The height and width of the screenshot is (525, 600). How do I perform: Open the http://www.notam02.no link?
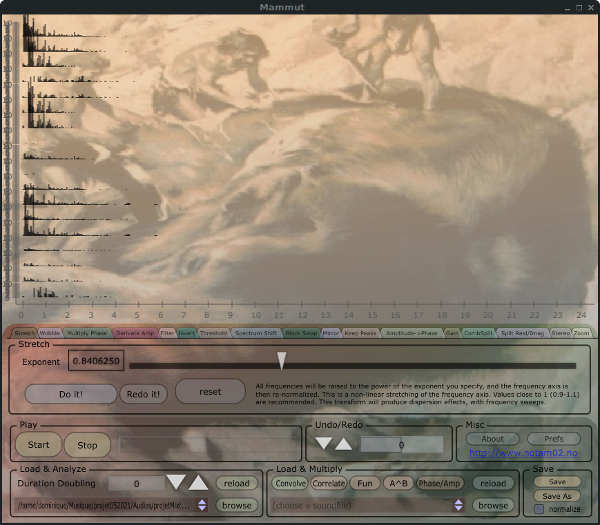(523, 453)
